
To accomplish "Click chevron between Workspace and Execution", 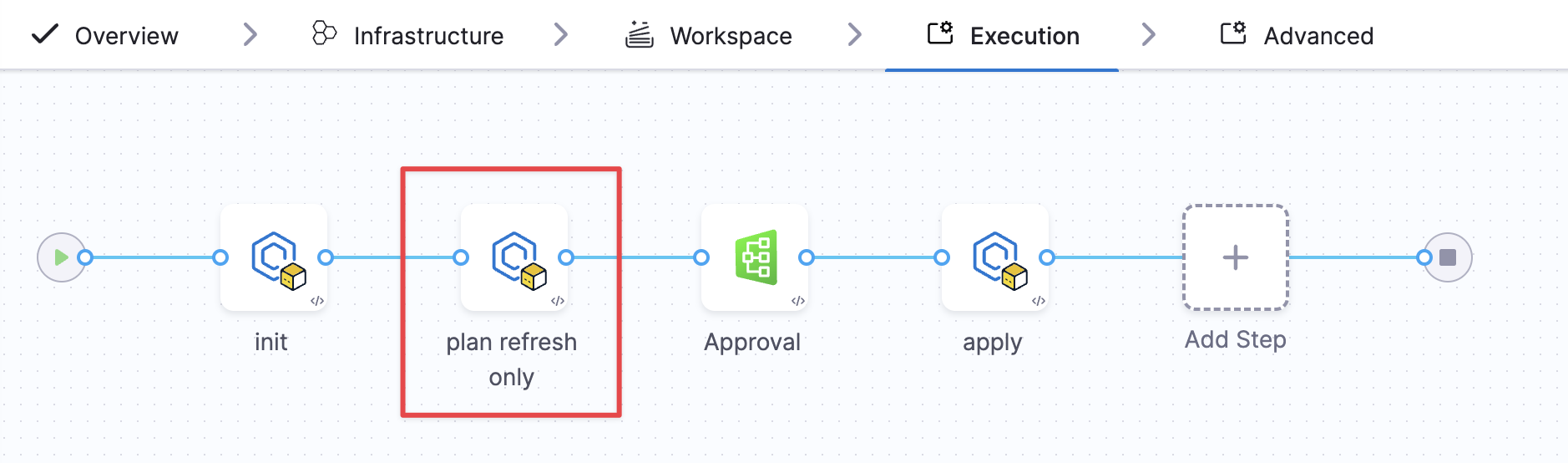I will coord(854,35).
